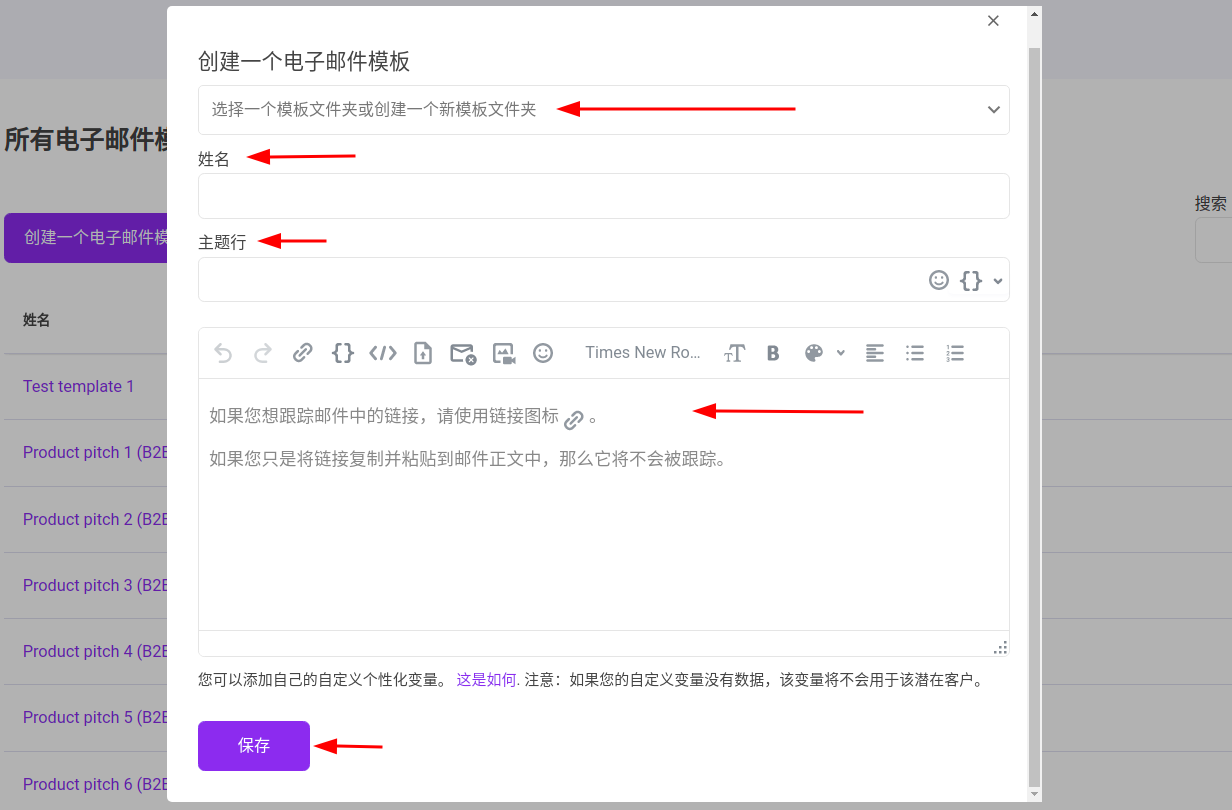Open Product pitch 1 template link
This screenshot has width=1232, height=810.
tap(95, 453)
